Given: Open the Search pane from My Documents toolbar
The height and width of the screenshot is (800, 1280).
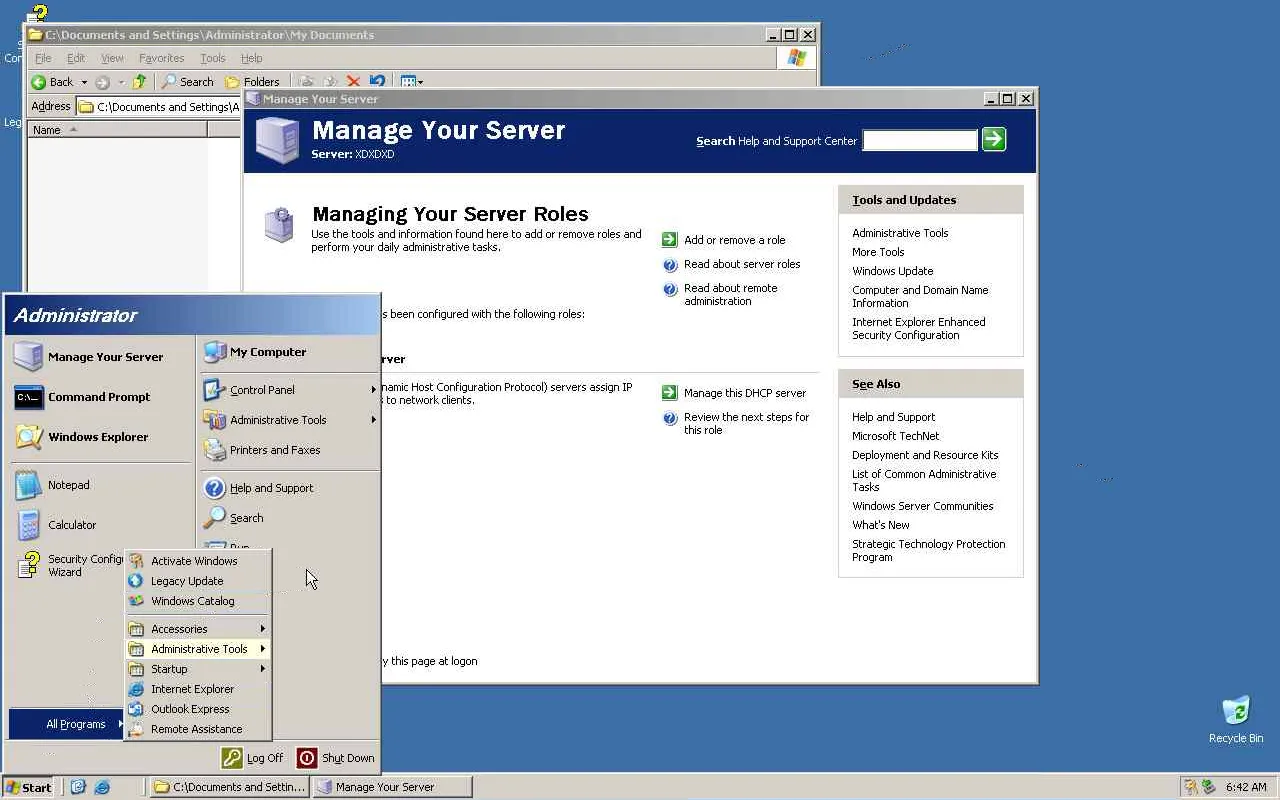Looking at the screenshot, I should [x=187, y=82].
